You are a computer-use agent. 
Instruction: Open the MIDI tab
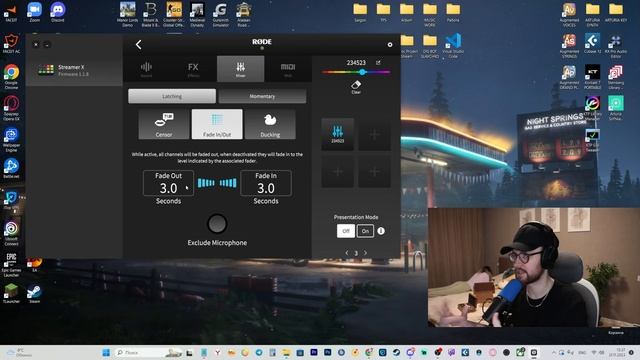(x=288, y=69)
